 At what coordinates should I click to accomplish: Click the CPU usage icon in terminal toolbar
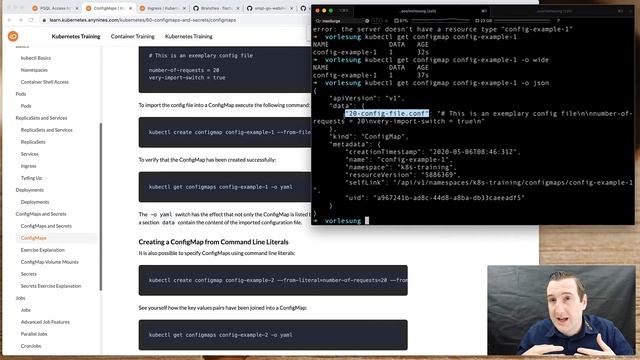396,20
